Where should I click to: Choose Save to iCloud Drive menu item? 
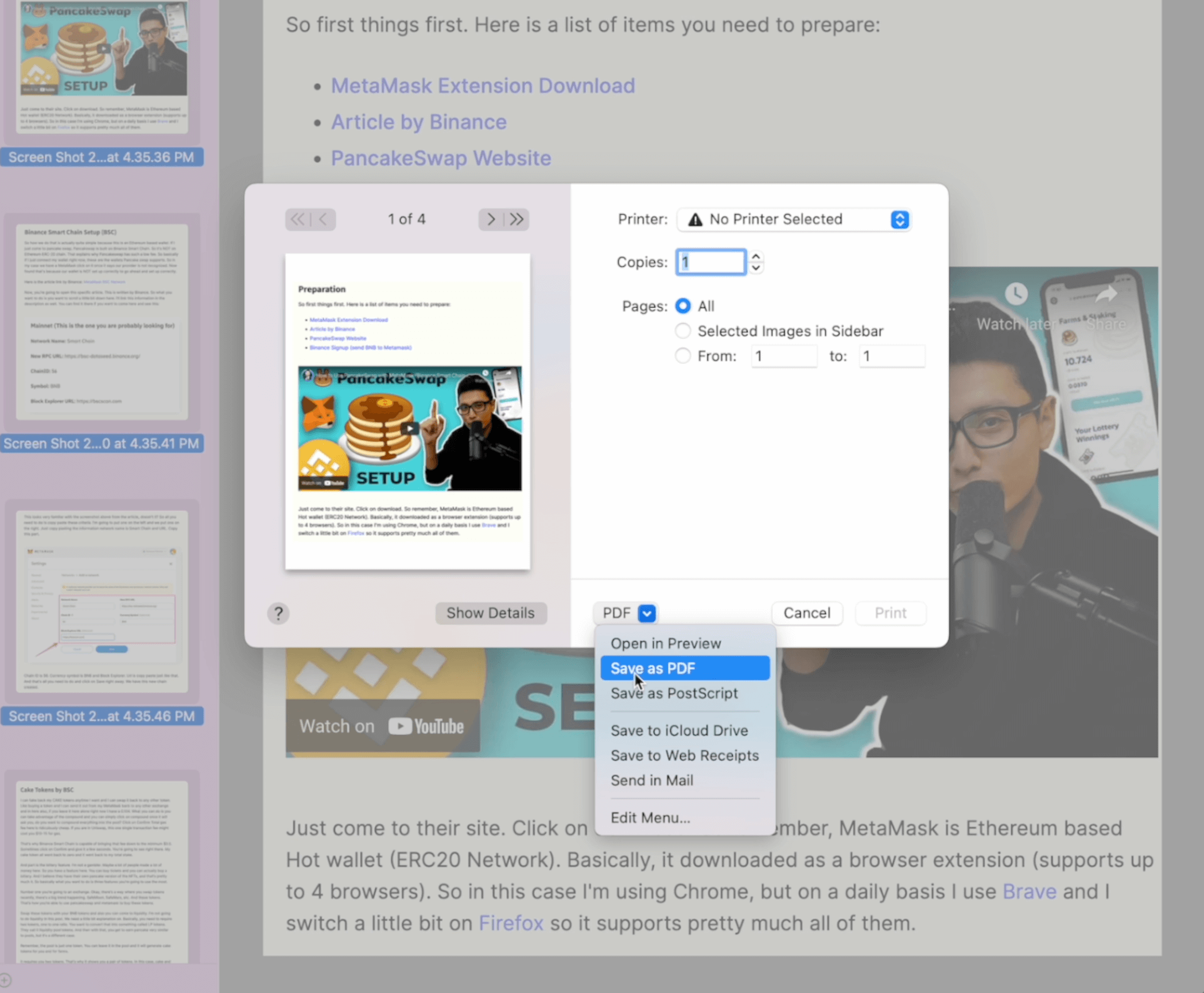click(685, 731)
